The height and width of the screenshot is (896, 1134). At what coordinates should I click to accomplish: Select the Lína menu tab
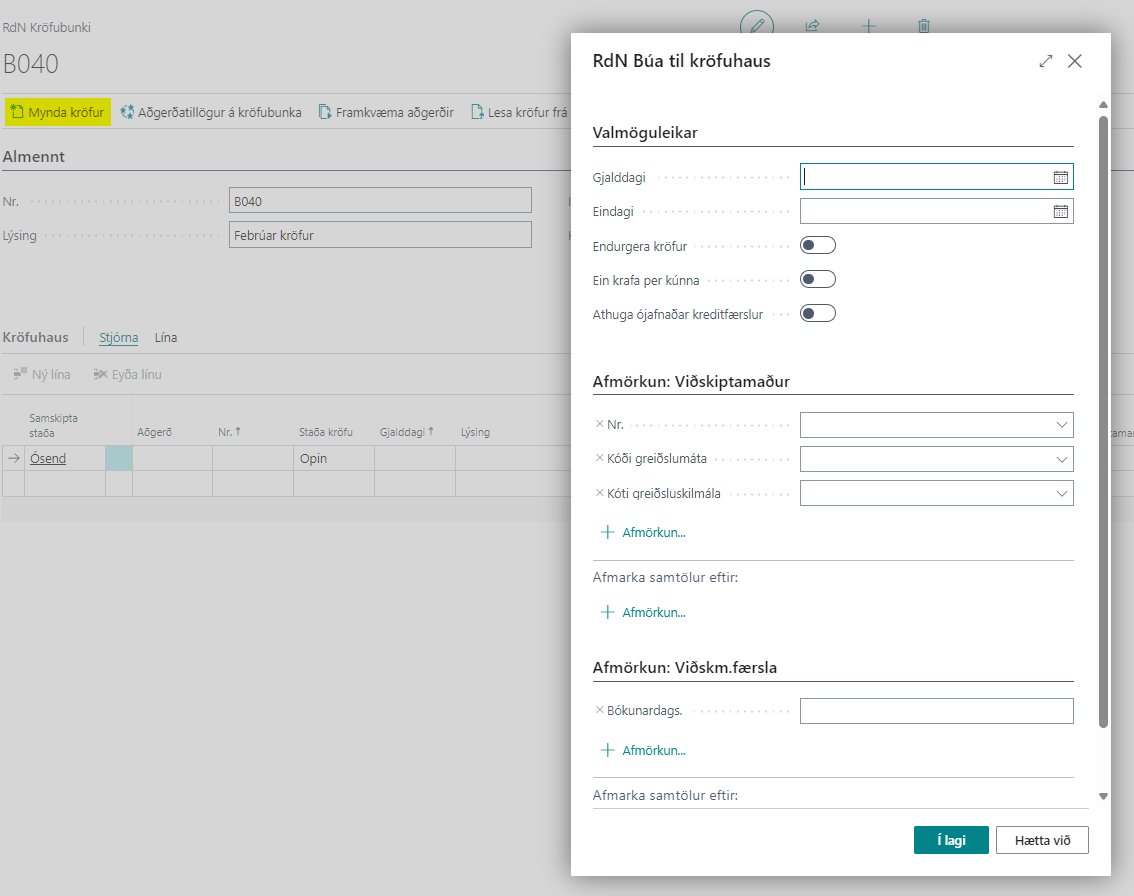click(x=166, y=338)
